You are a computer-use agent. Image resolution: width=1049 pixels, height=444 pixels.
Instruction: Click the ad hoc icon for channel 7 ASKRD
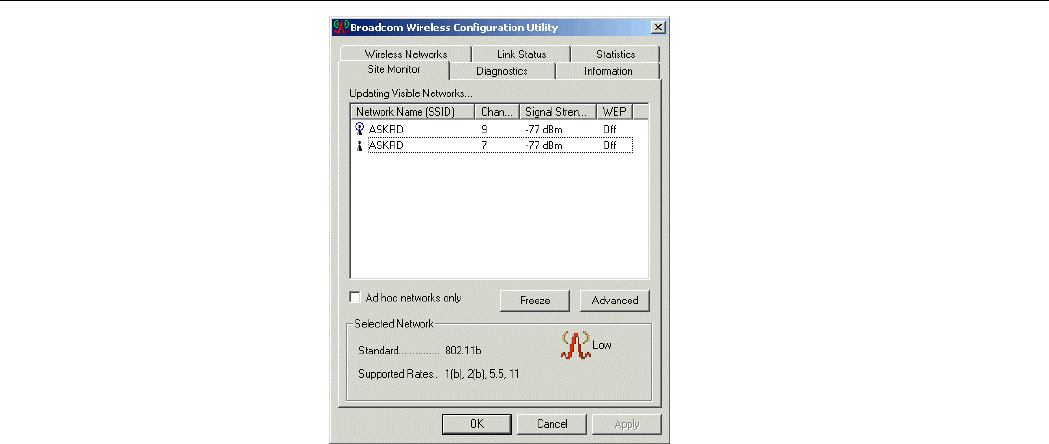359,145
